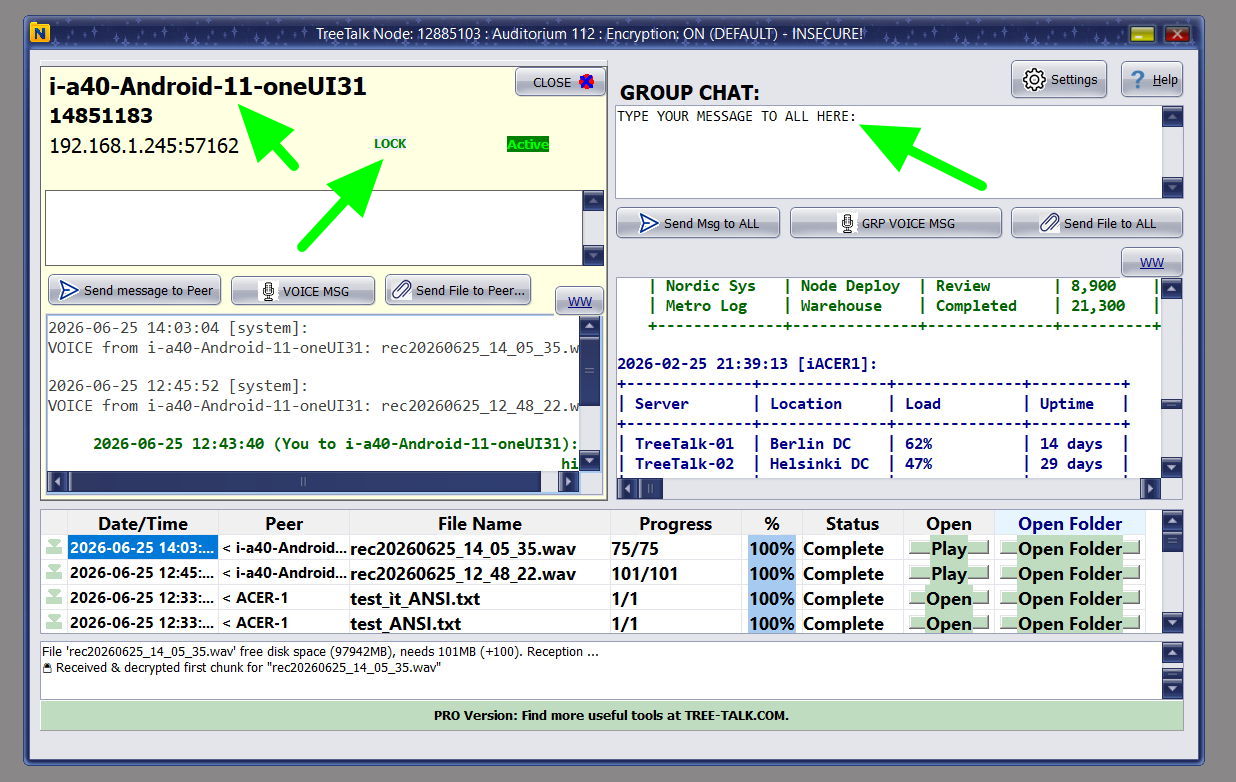This screenshot has width=1236, height=782.
Task: Click the microphone icon on GRP VOICE MSG
Action: (x=847, y=223)
